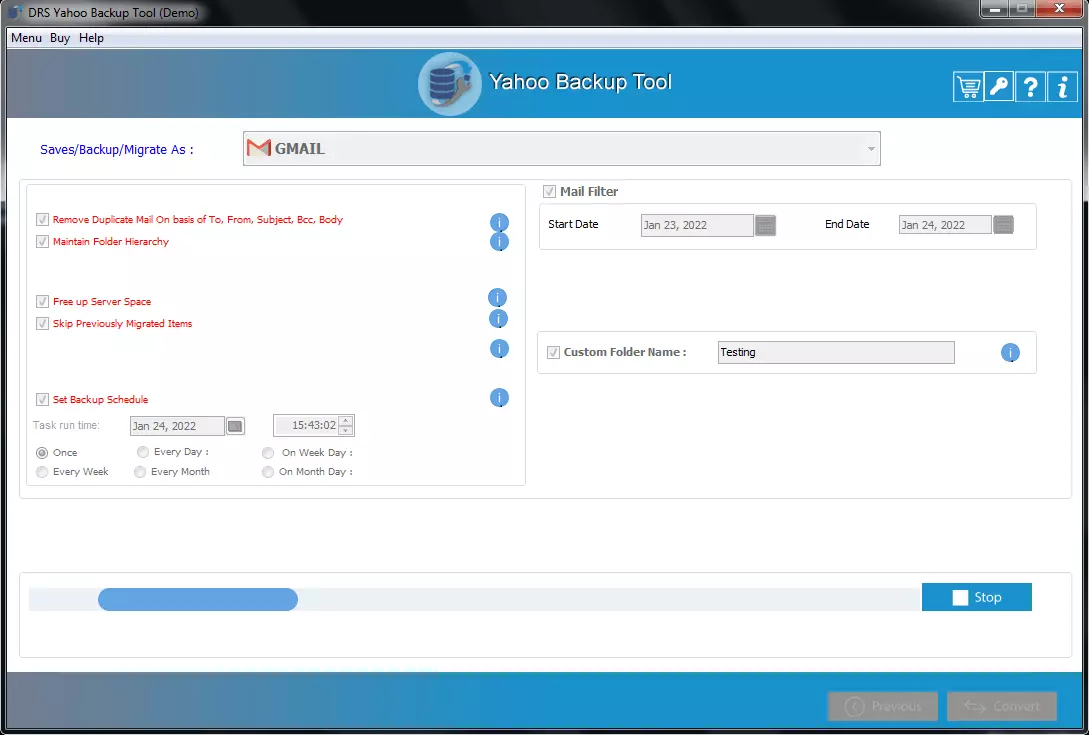Open the End Date calendar picker
The width and height of the screenshot is (1089, 735).
click(1004, 224)
